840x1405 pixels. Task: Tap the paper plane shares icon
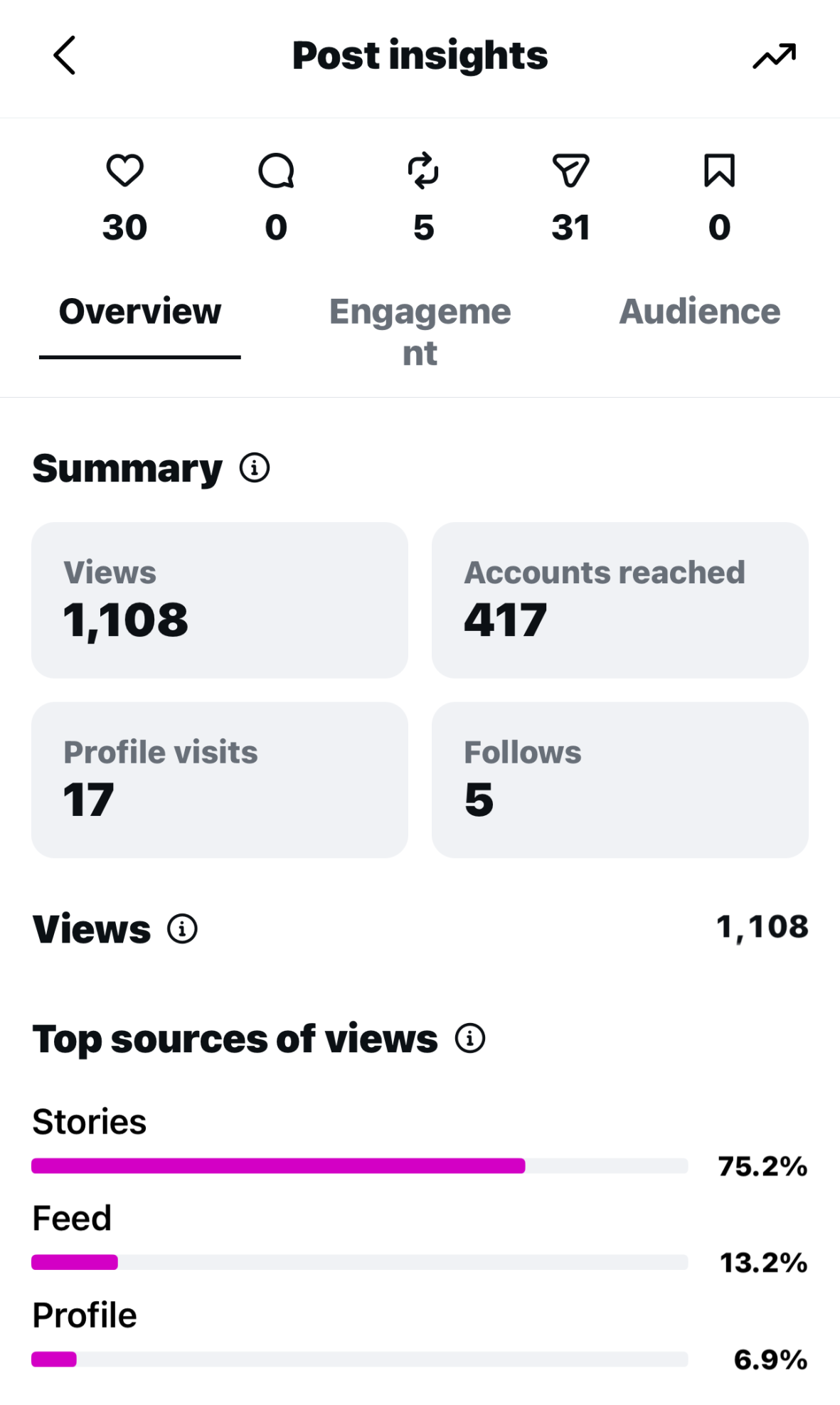click(570, 171)
